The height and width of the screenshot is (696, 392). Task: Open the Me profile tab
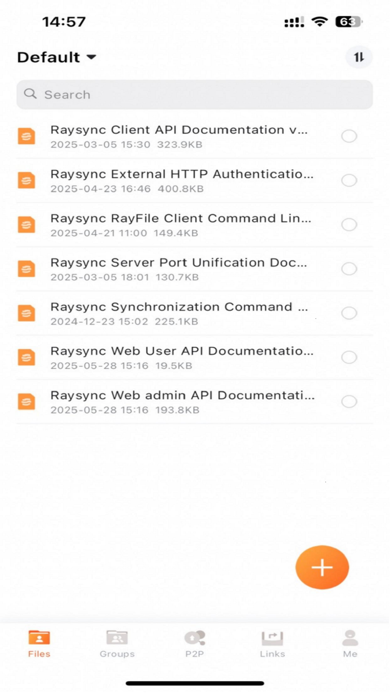click(350, 644)
